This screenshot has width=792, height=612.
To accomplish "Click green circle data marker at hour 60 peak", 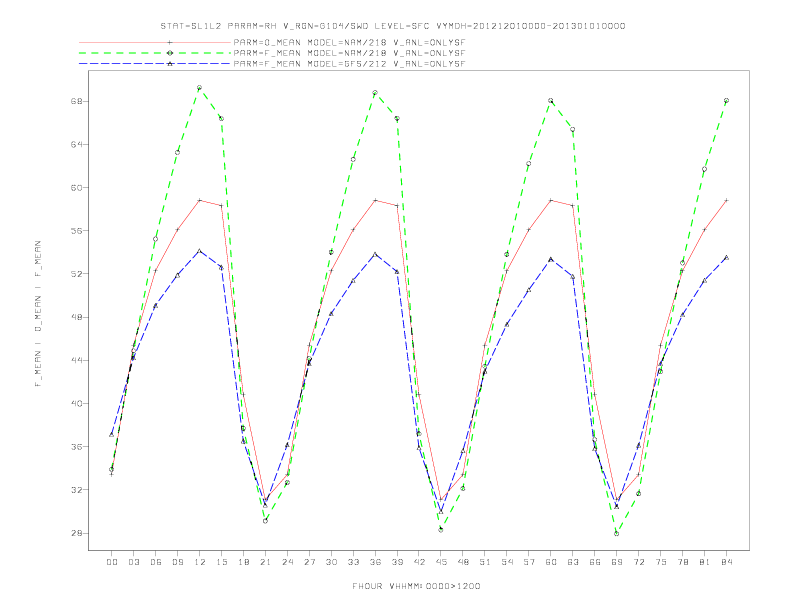I will pyautogui.click(x=551, y=100).
